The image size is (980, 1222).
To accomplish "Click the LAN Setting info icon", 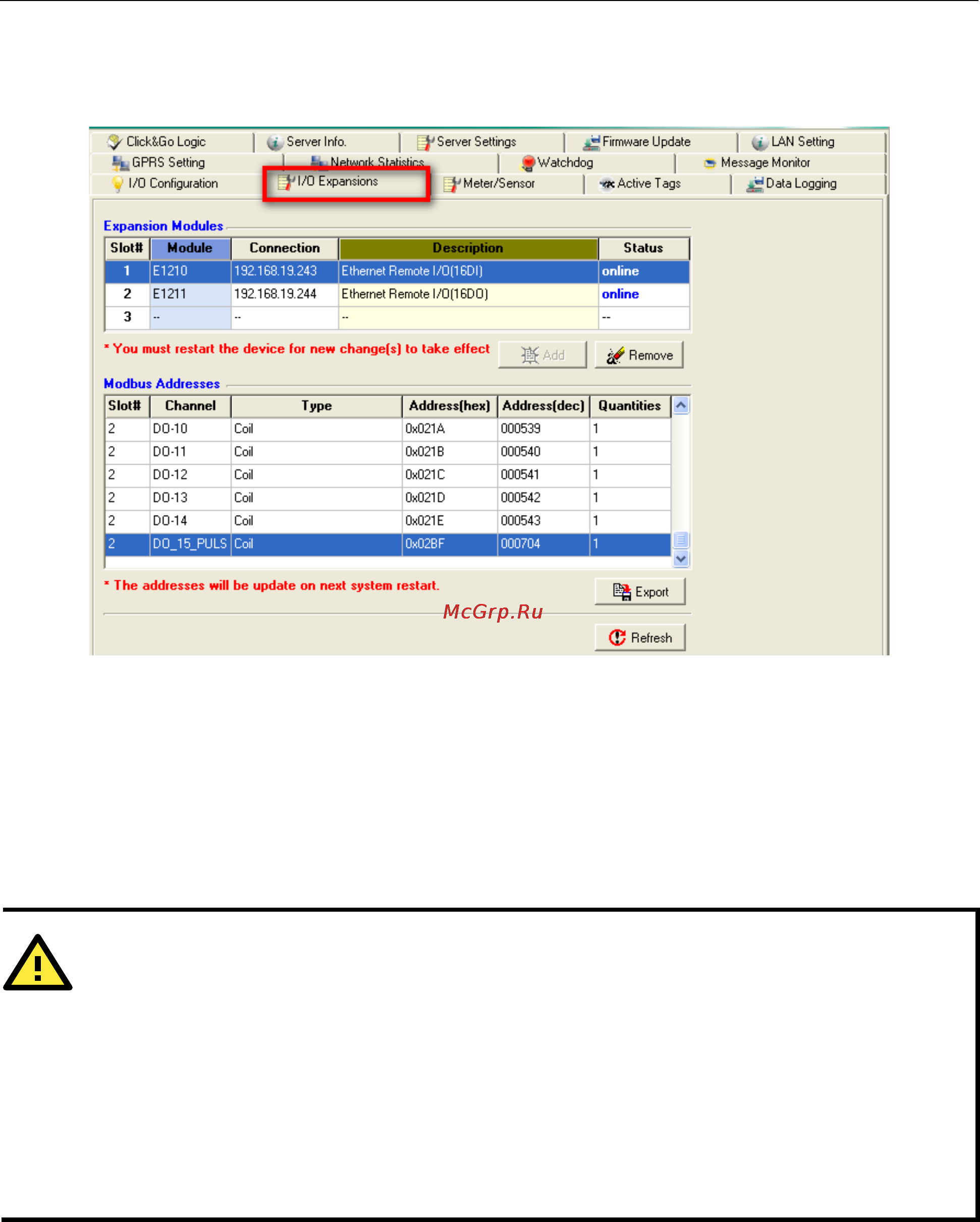I will [760, 142].
